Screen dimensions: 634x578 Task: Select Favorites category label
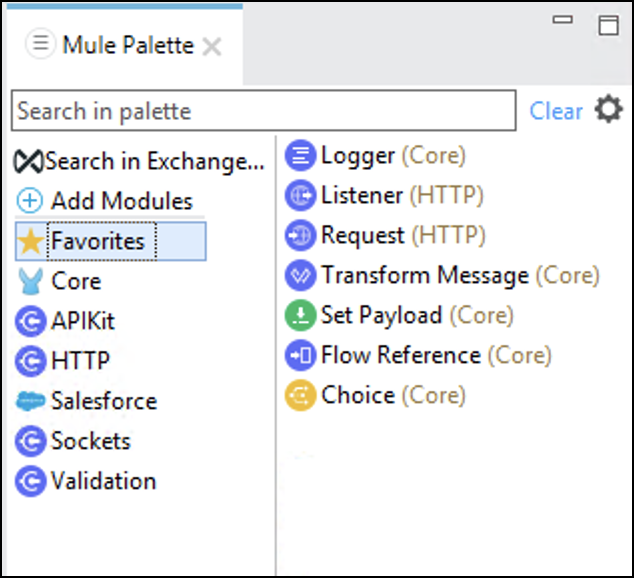98,241
